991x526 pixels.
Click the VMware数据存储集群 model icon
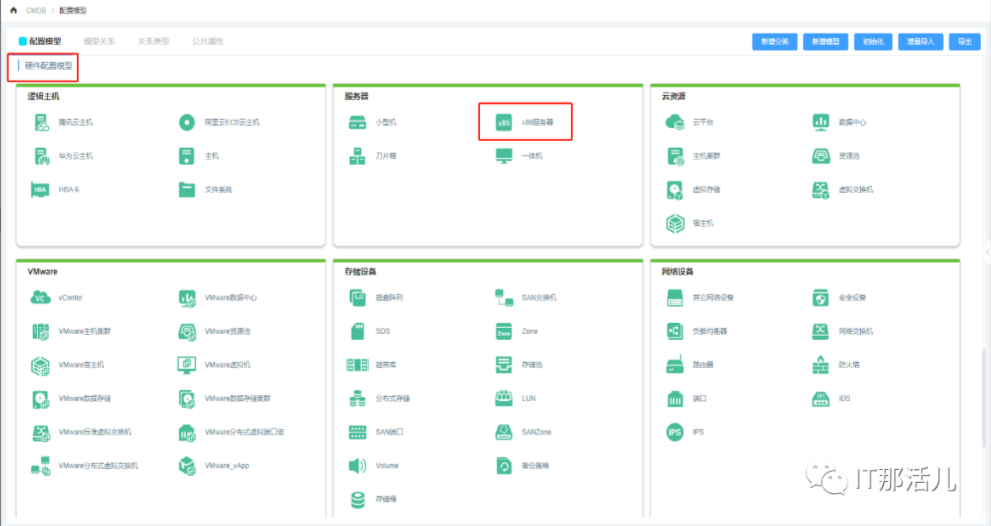tap(187, 399)
